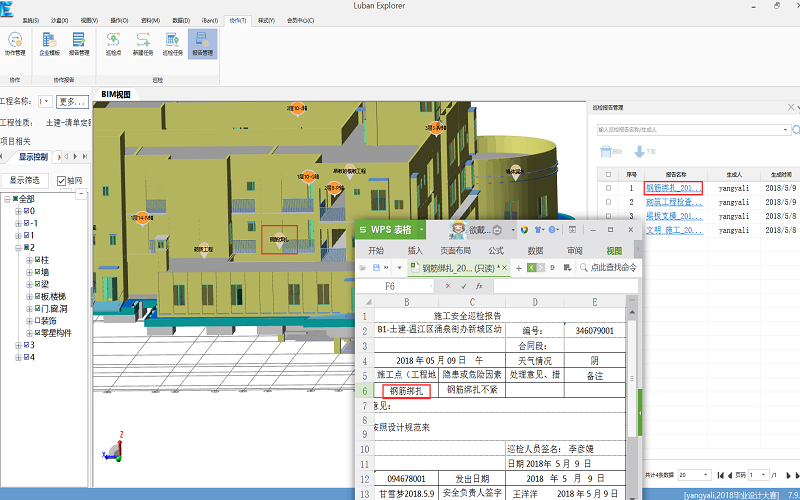The height and width of the screenshot is (500, 800).
Task: Go to first page in report panel pagination
Action: 720,475
